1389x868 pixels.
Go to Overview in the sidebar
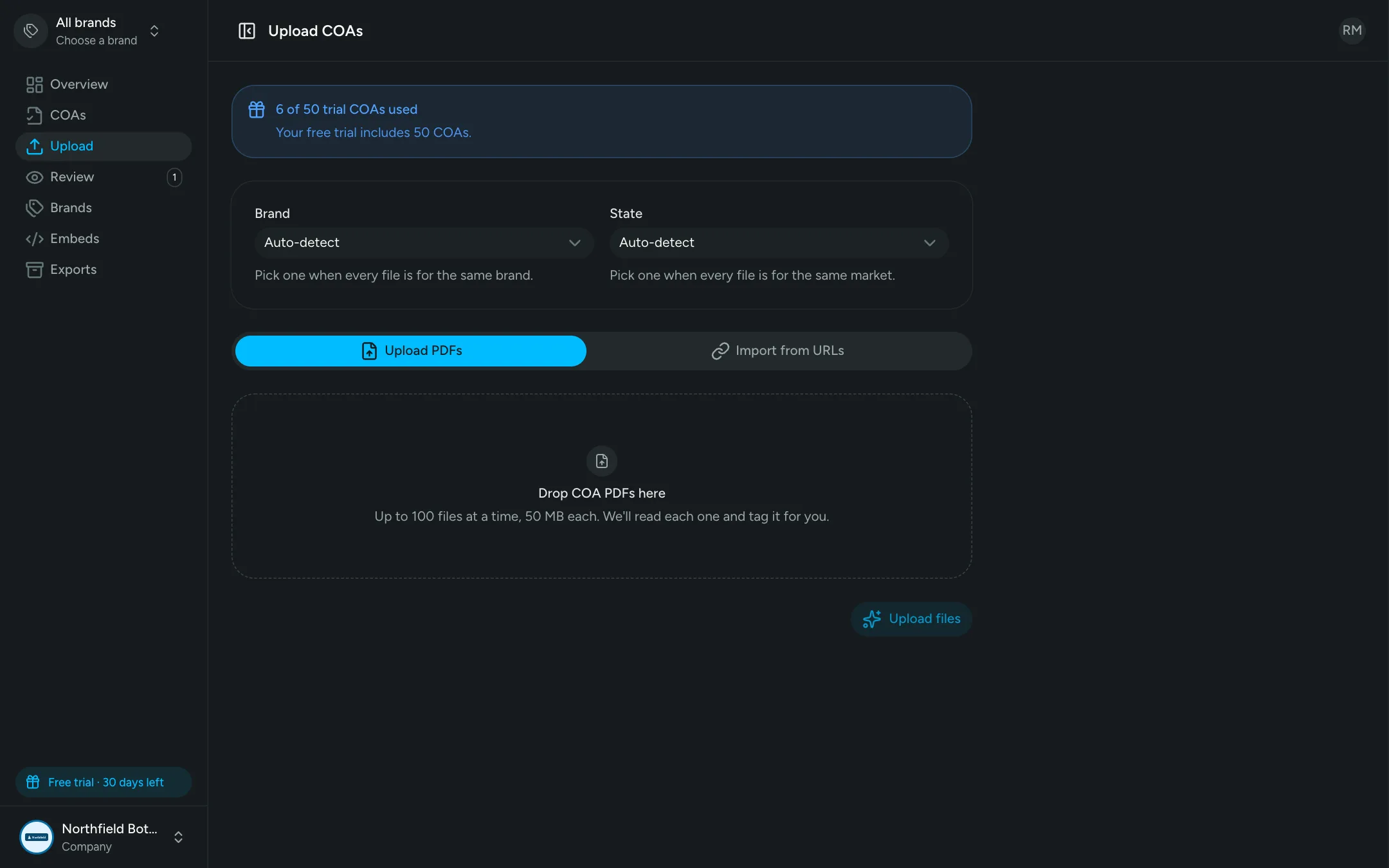(x=104, y=84)
